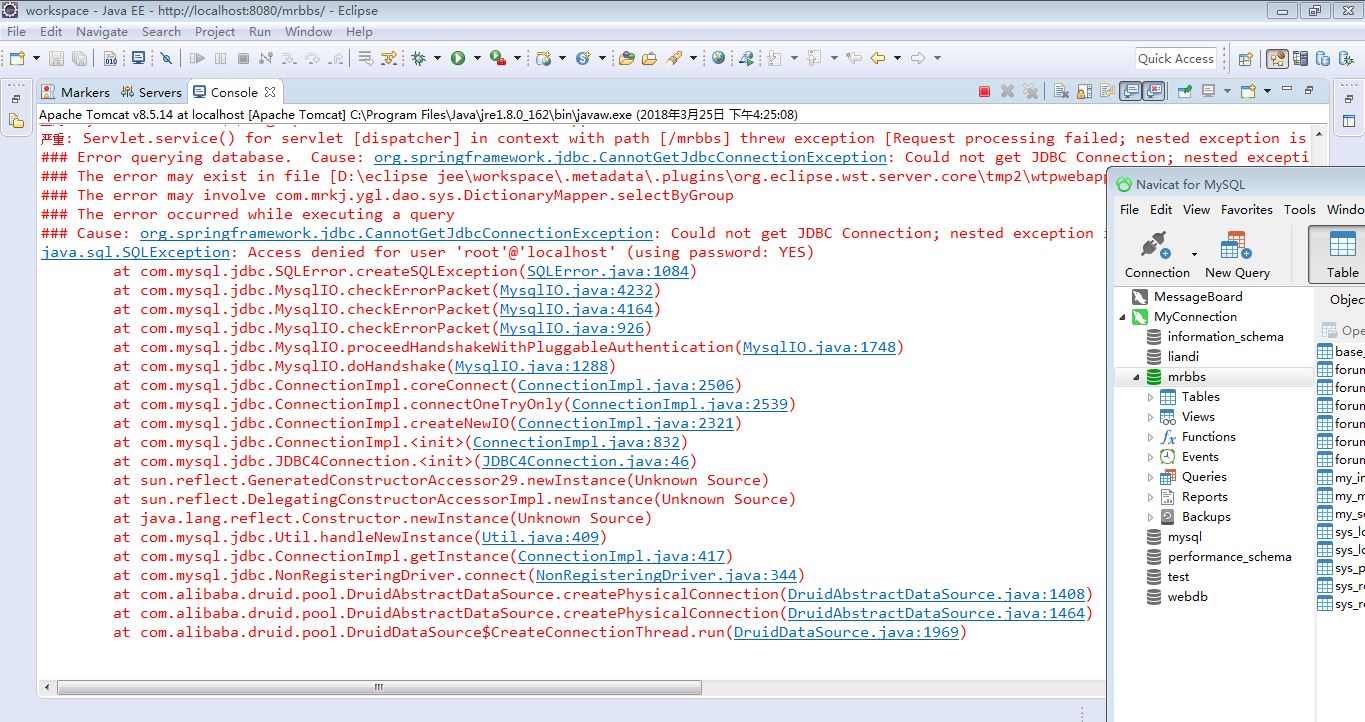
Task: Click the New wizard icon in toolbar
Action: click(17, 58)
